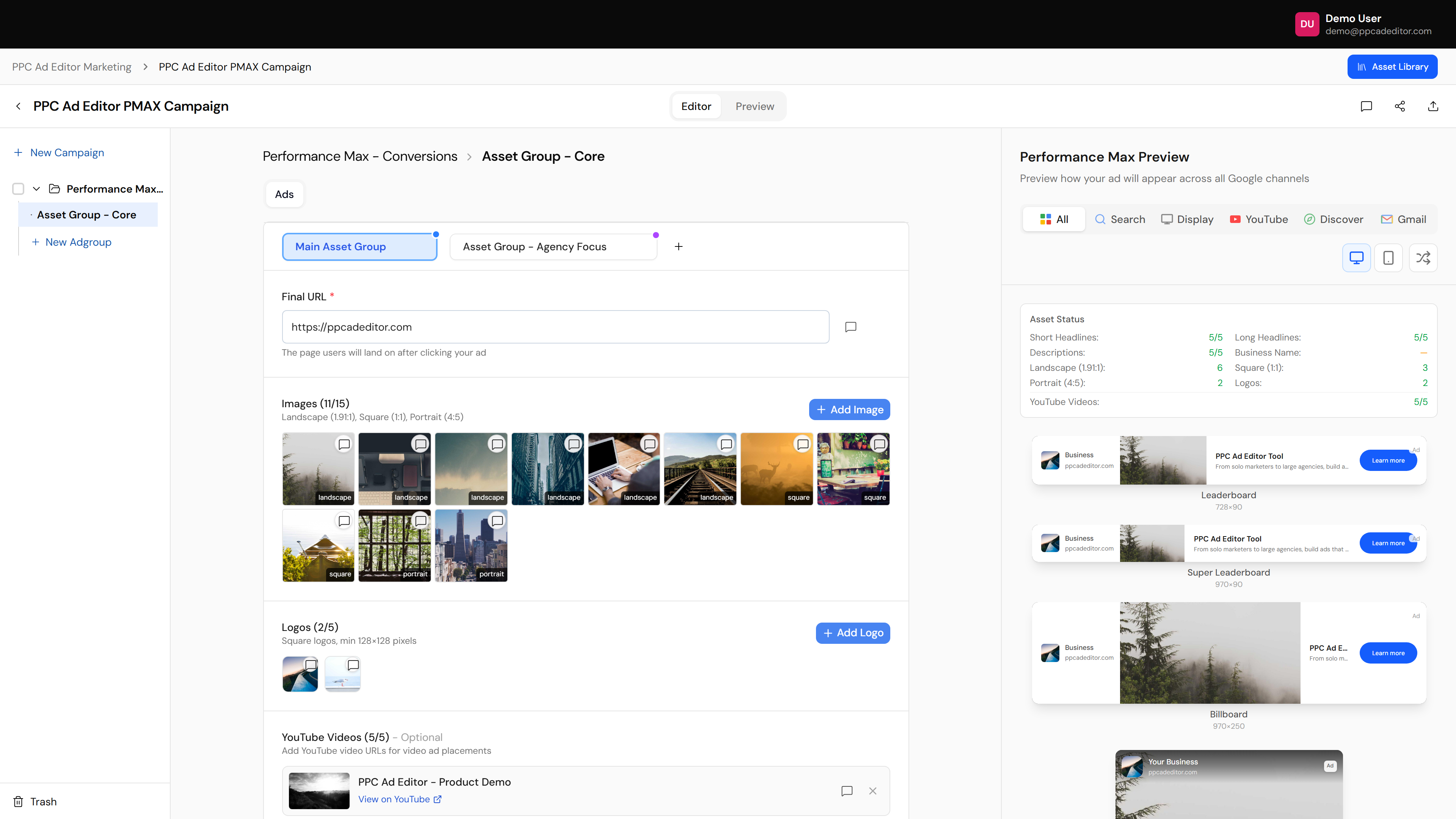Open the foggy sky landscape image thumbnail
Viewport: 1456px width, 819px height.
[x=471, y=469]
